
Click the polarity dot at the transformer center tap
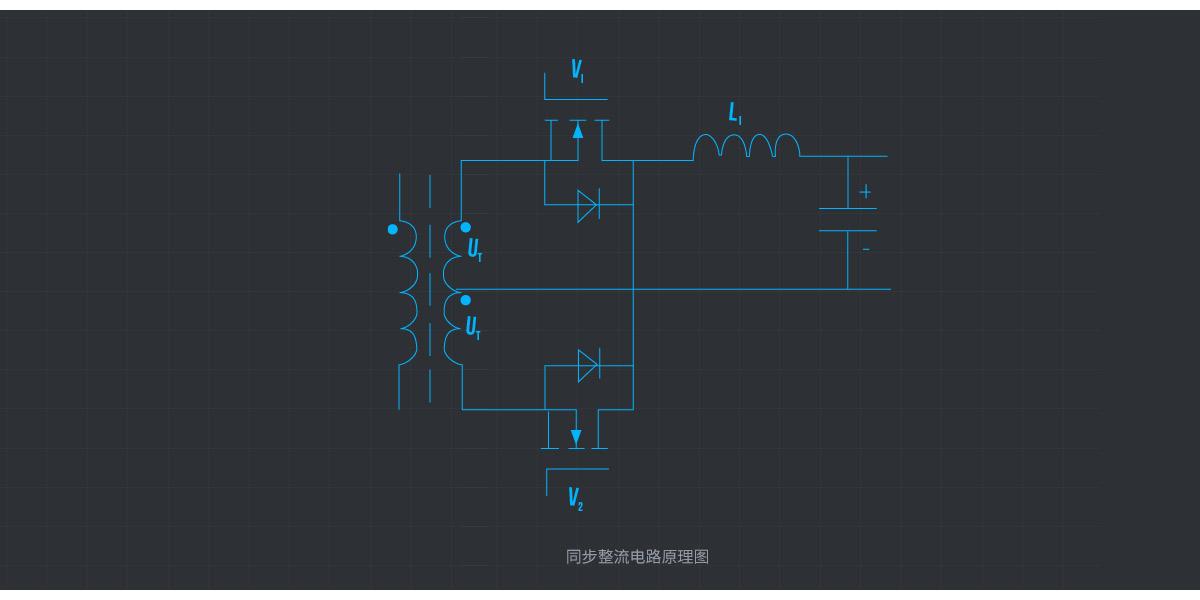[x=465, y=299]
